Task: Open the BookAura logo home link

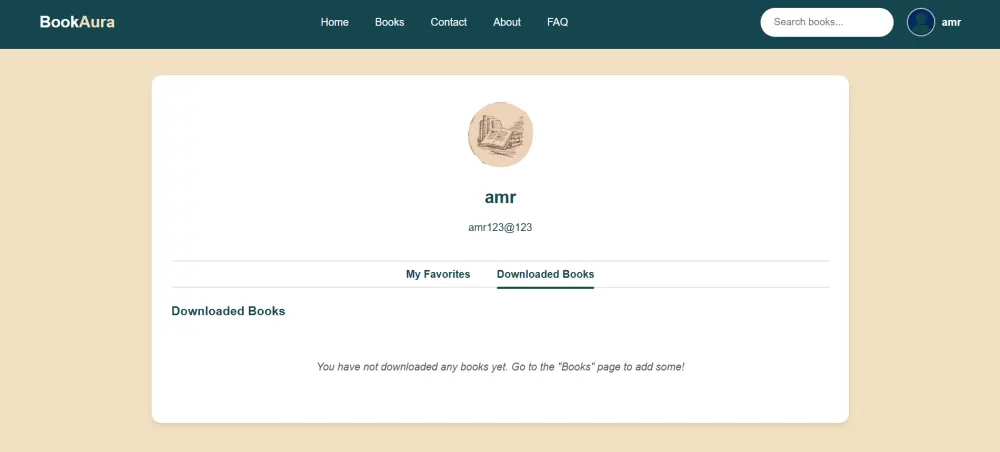Action: (x=77, y=22)
